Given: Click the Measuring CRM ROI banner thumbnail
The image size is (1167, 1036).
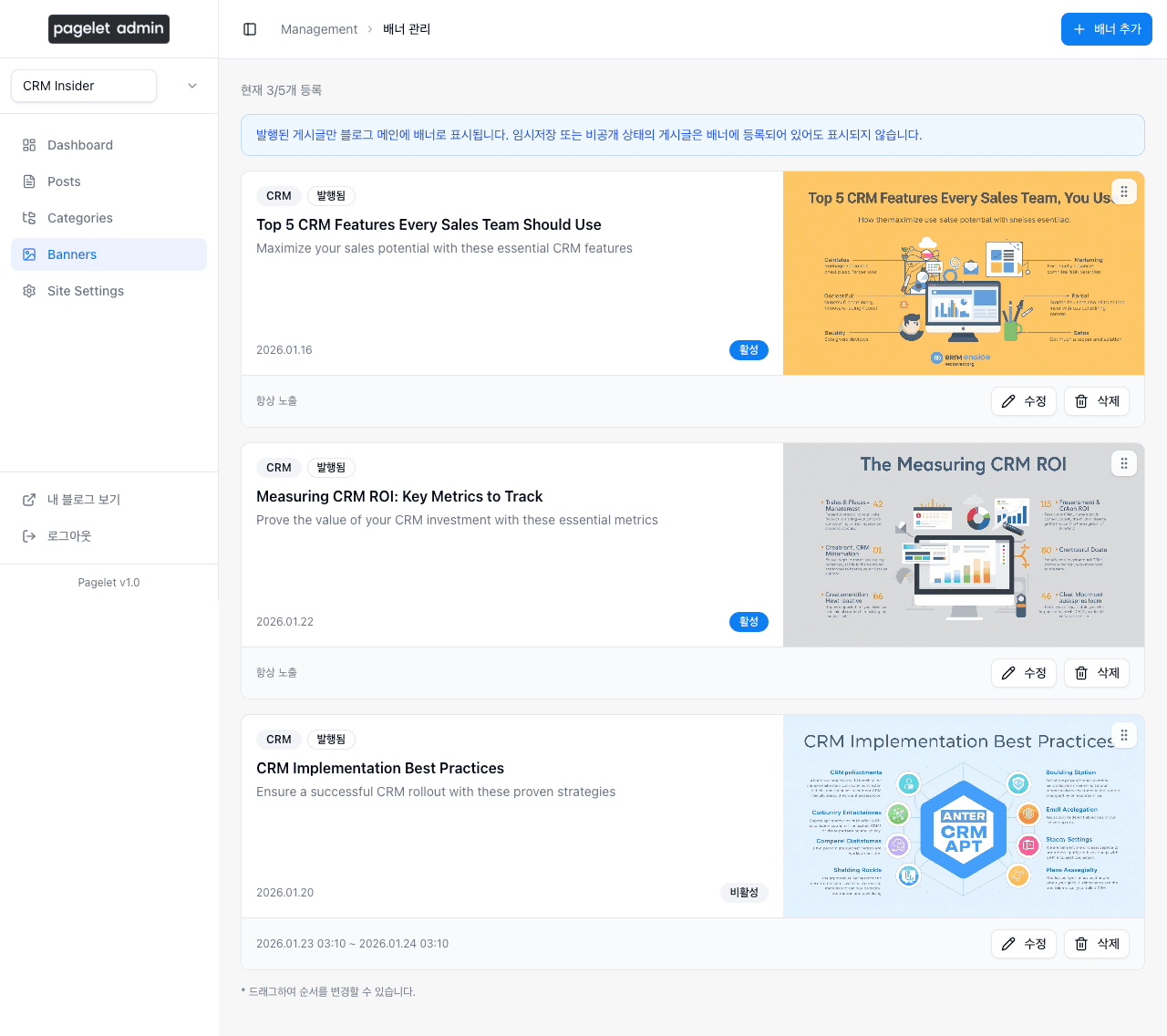Looking at the screenshot, I should tap(964, 544).
